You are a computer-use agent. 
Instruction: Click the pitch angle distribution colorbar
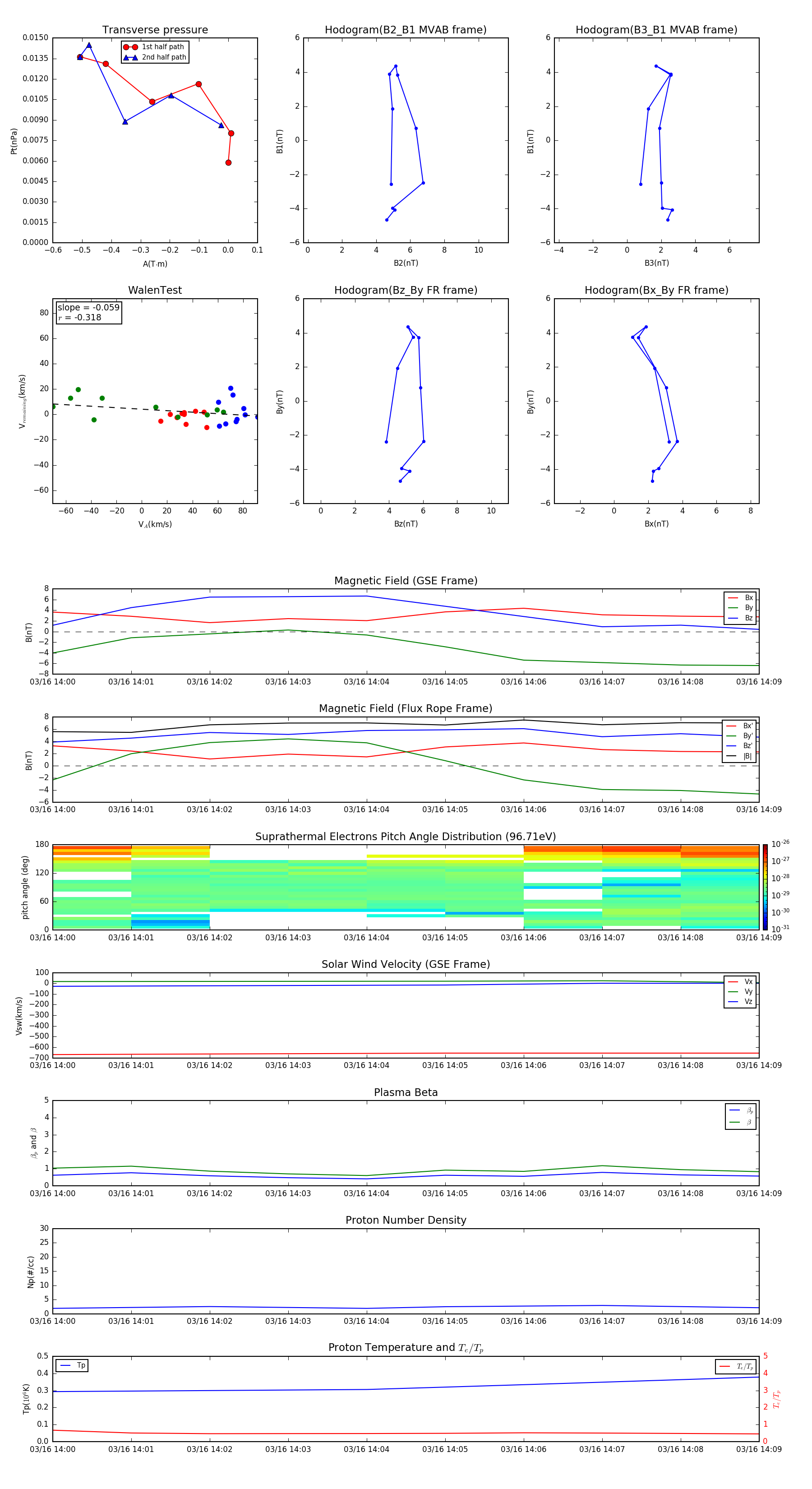[765, 887]
